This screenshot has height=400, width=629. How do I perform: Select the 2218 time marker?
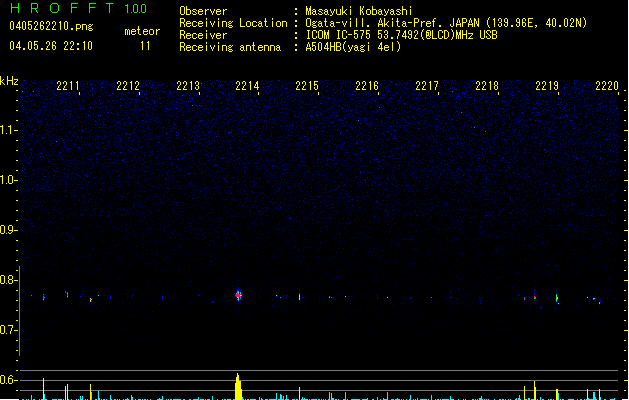tap(487, 87)
